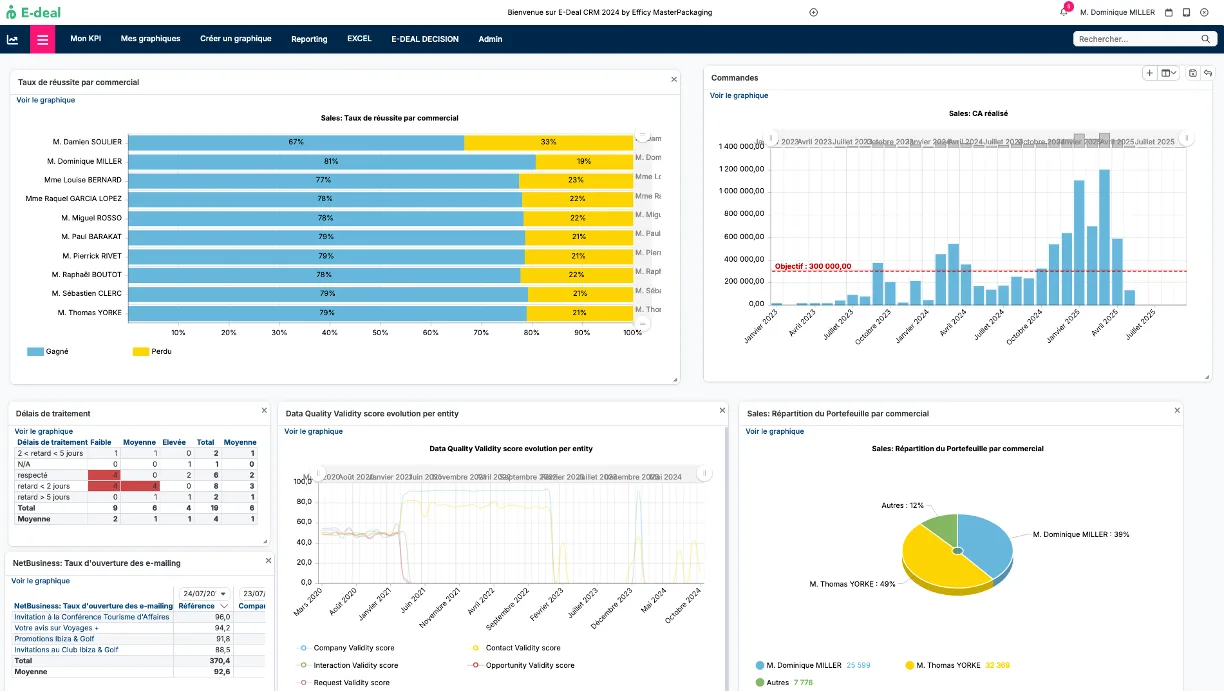Open notifications bell
Image resolution: width=1224 pixels, height=692 pixels.
[x=1064, y=12]
